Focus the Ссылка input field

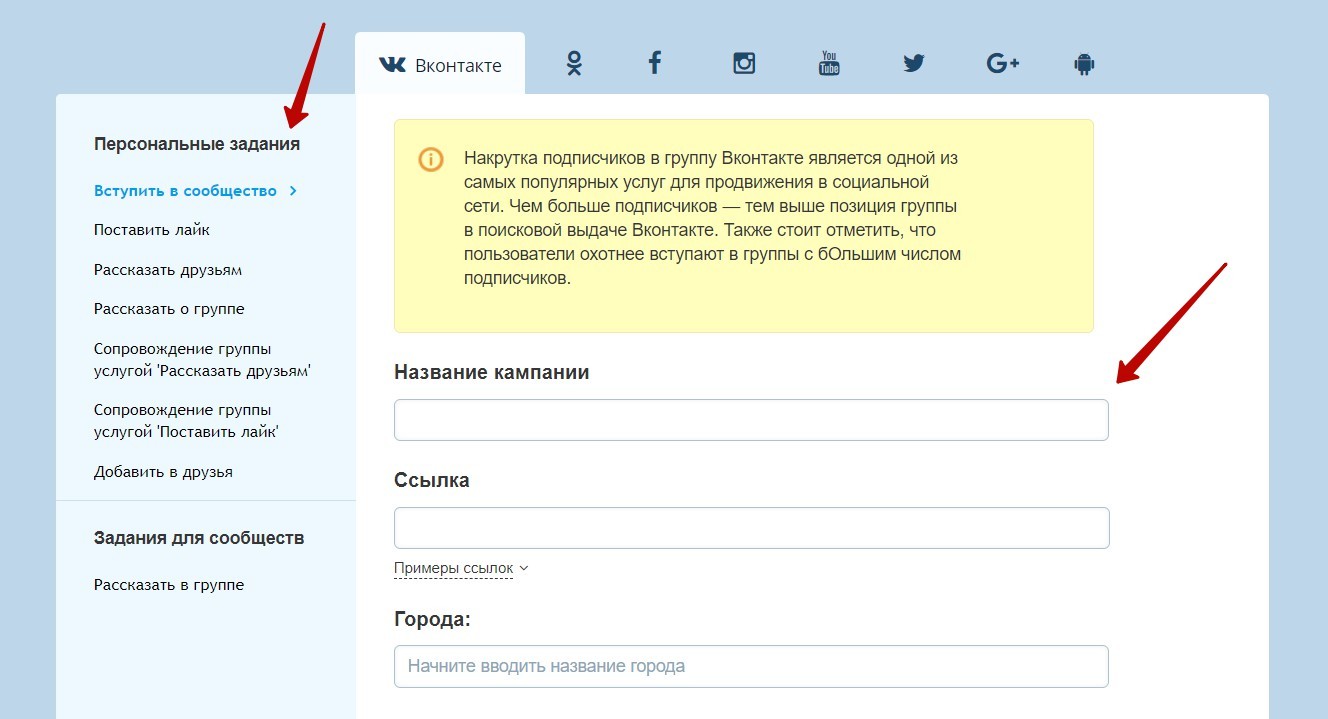(751, 528)
